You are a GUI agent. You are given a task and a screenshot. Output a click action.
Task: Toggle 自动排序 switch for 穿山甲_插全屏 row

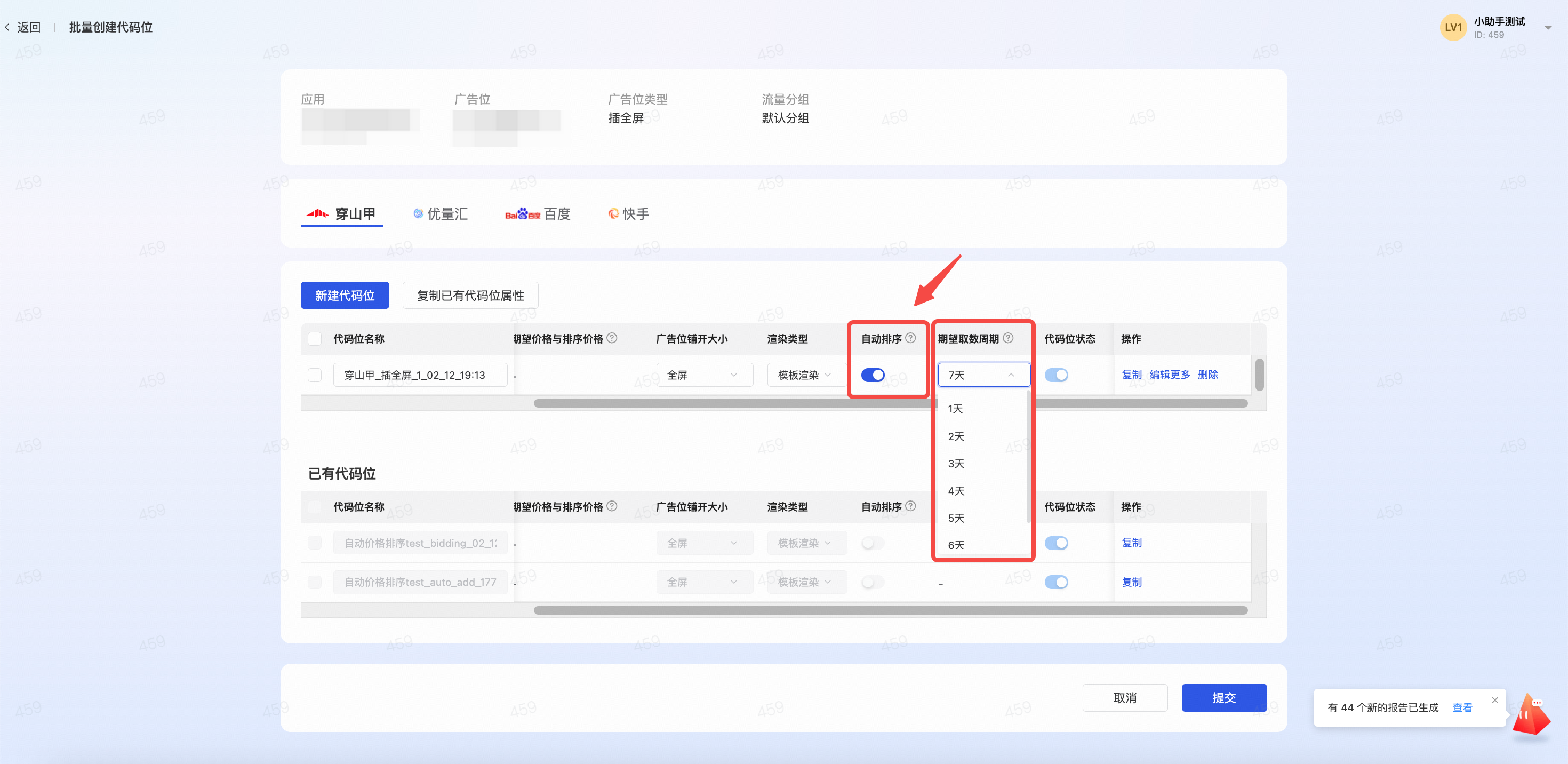(x=872, y=375)
